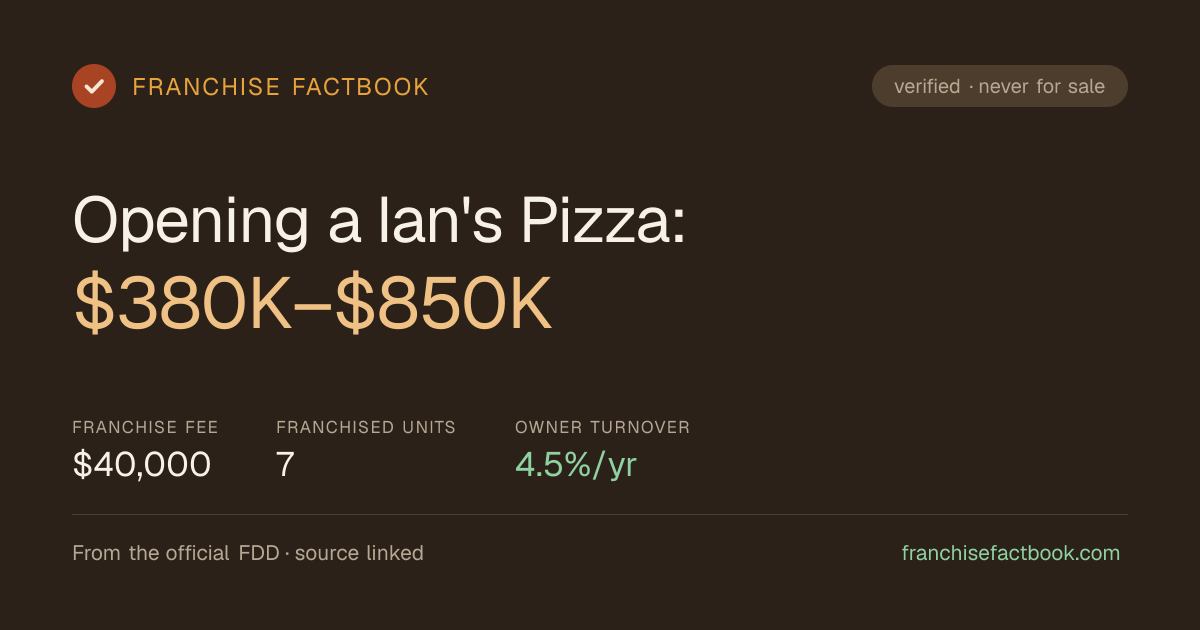Click the word FACTBOOK in header
This screenshot has height=630, width=1200.
click(x=360, y=87)
